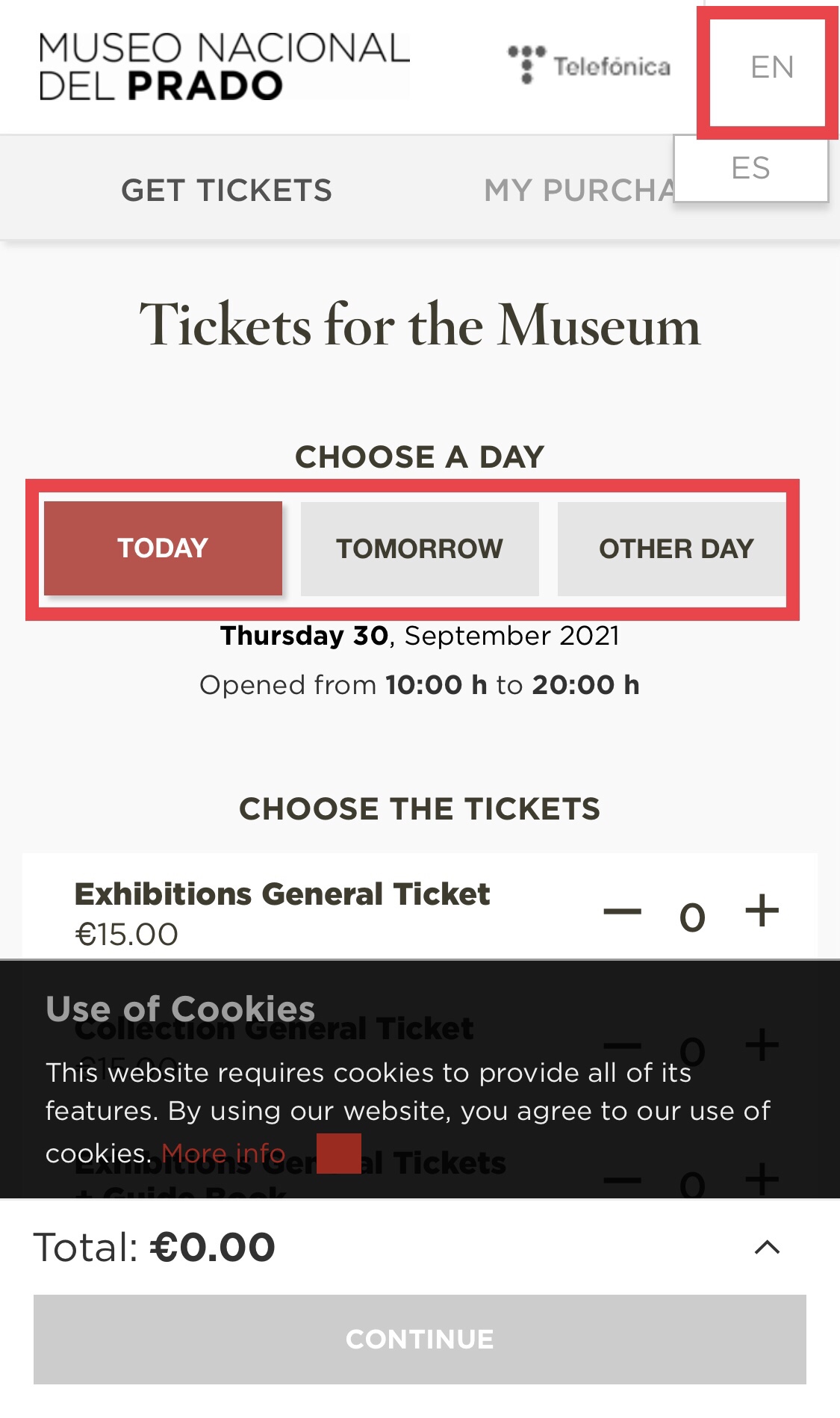
Task: Choose the OTHER DAY option
Action: tap(675, 548)
